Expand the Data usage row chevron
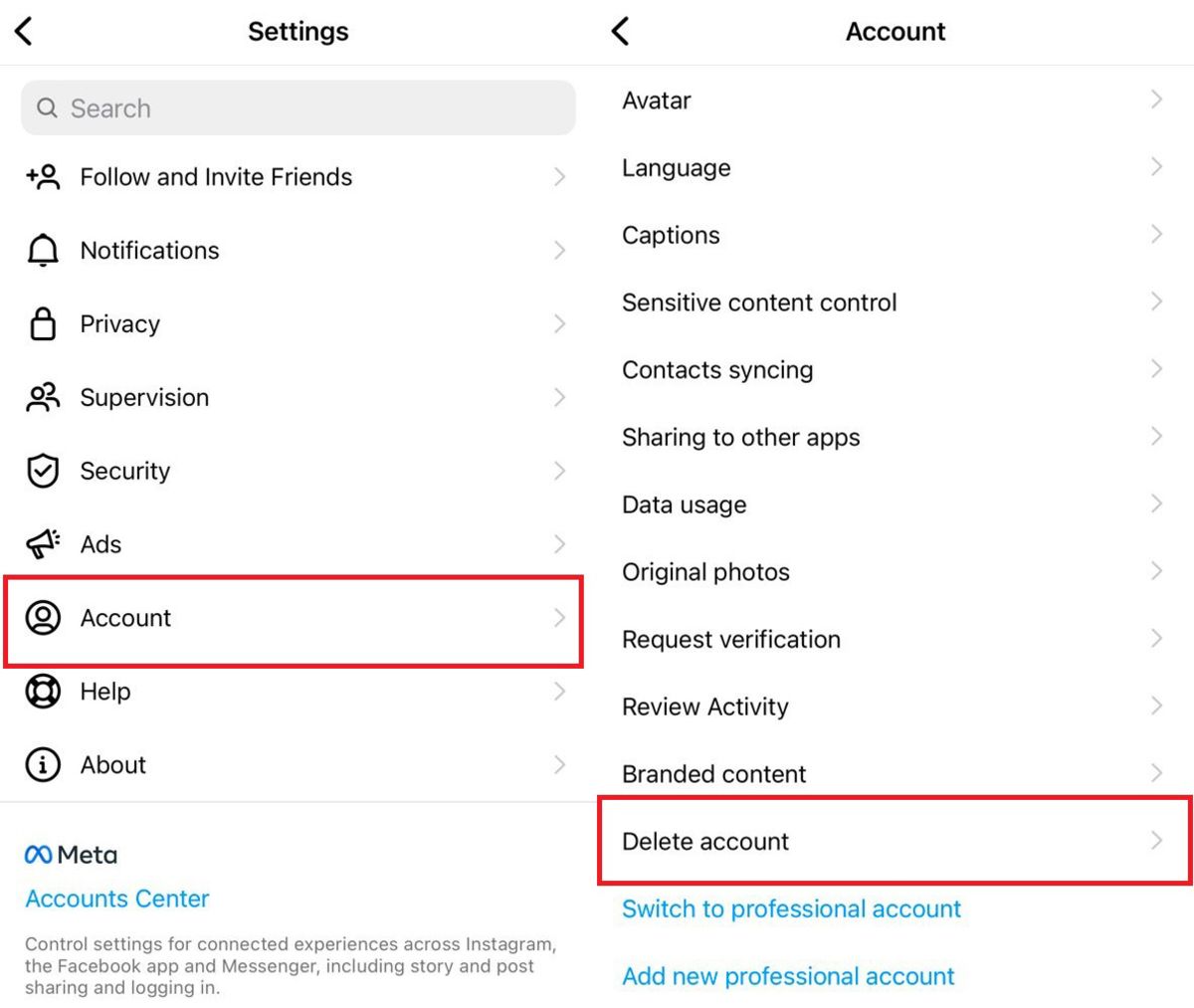 coord(1156,504)
